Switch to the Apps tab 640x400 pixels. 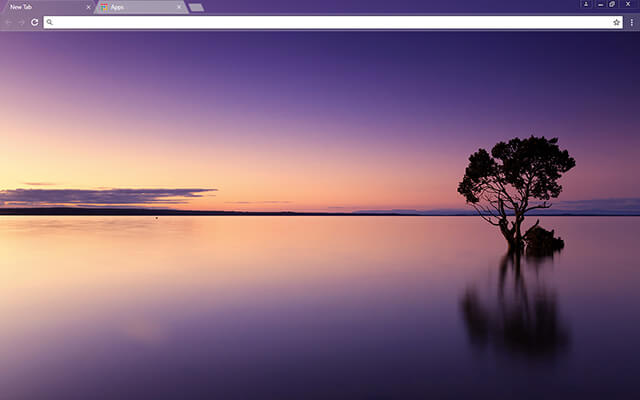pyautogui.click(x=141, y=7)
